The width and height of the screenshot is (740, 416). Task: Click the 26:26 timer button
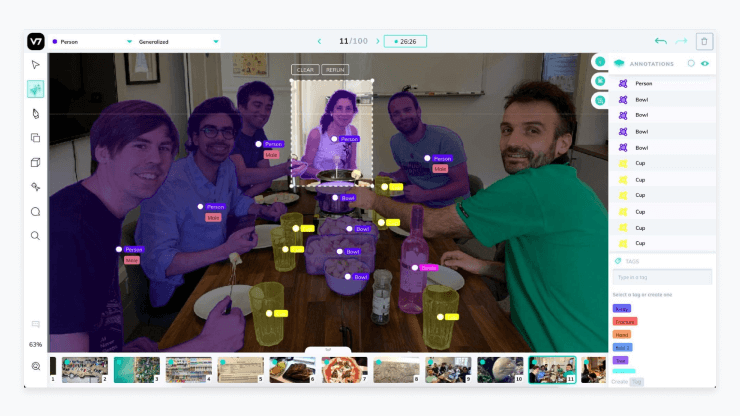pyautogui.click(x=405, y=42)
